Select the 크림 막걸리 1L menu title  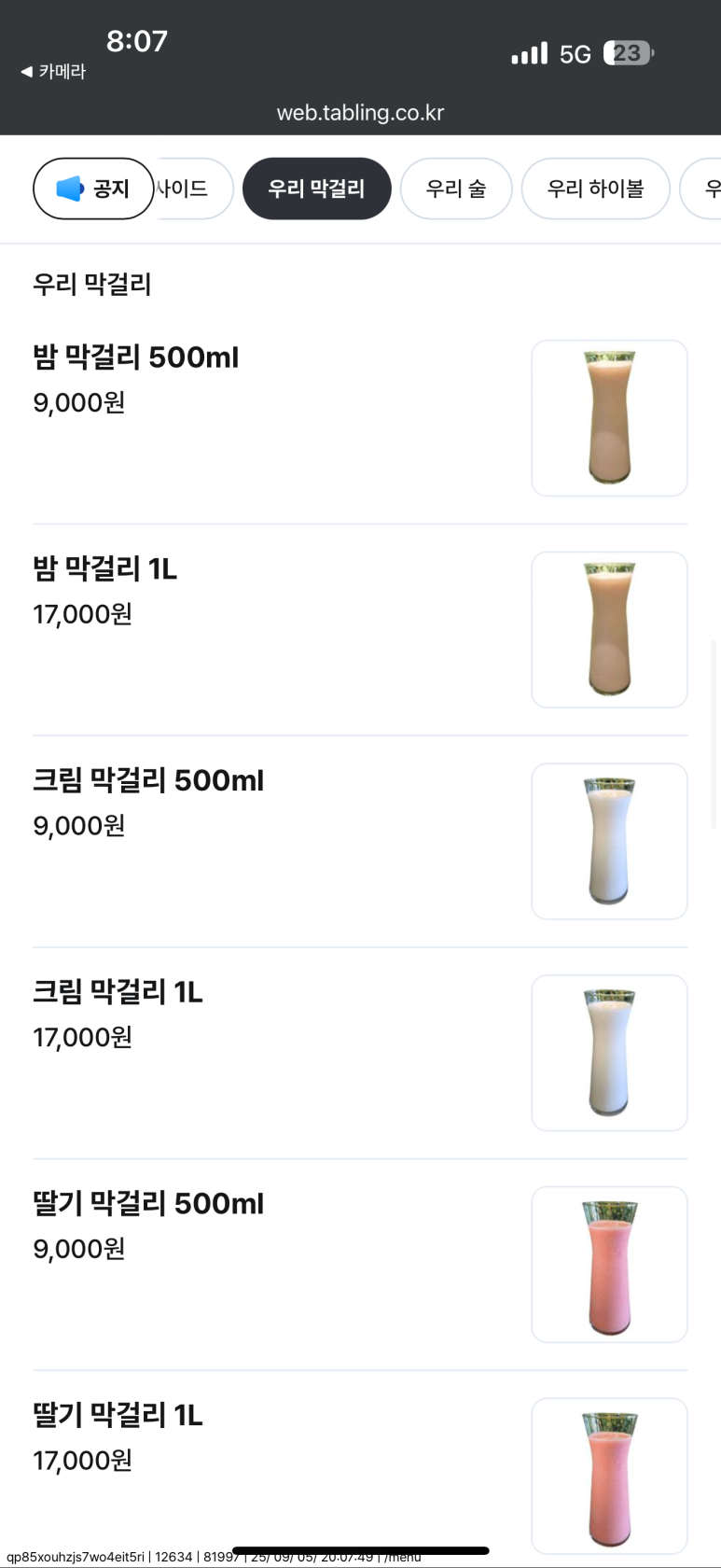118,991
